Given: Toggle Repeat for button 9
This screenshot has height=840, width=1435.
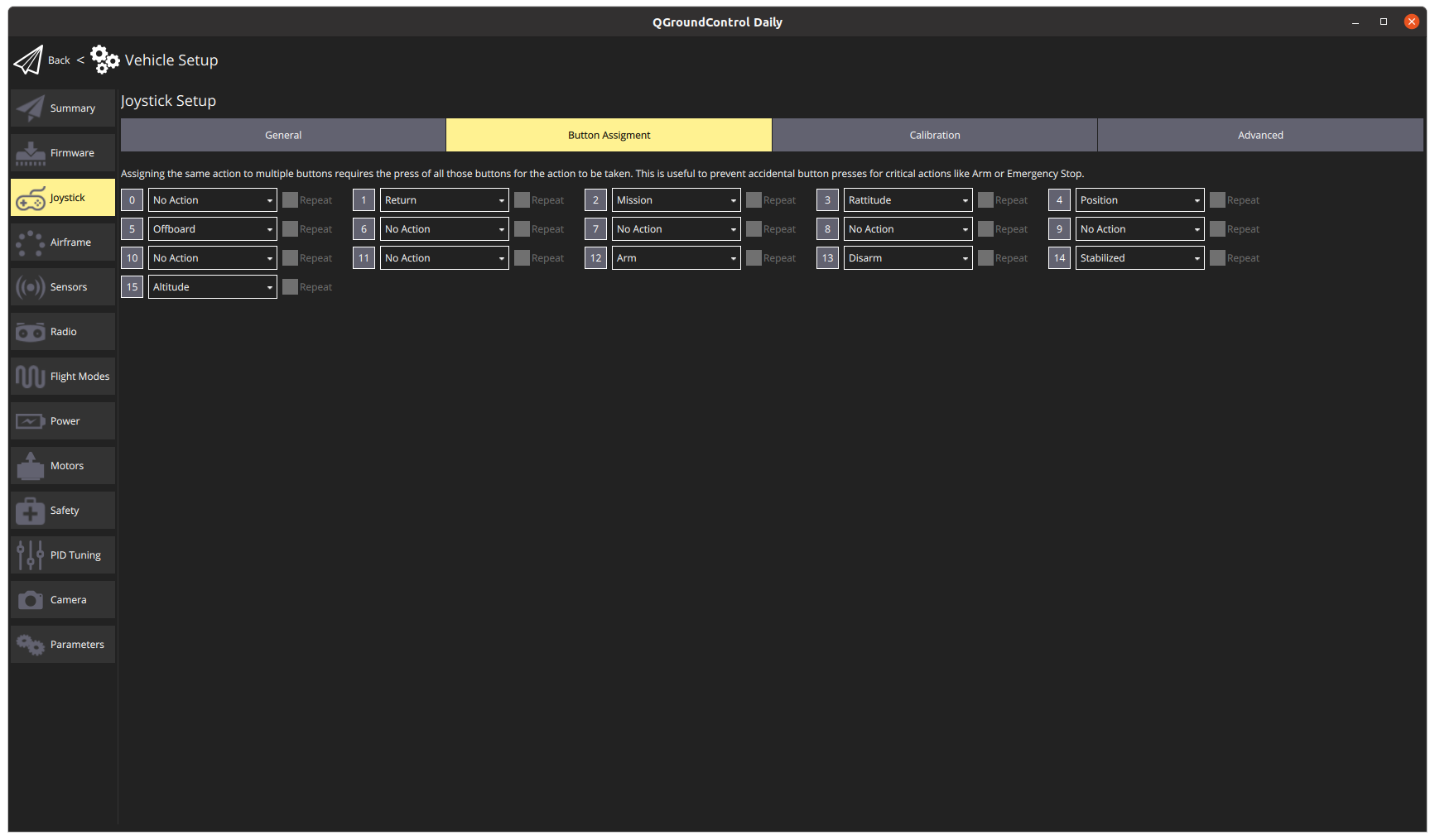Looking at the screenshot, I should click(1217, 229).
